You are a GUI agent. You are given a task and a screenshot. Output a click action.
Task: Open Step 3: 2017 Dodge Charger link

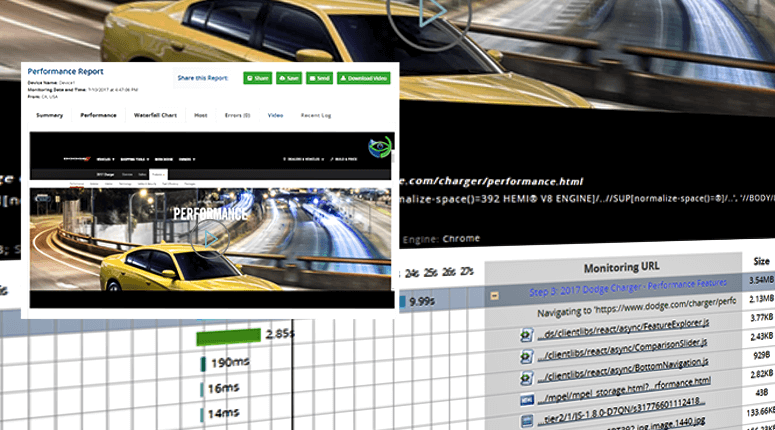[x=628, y=288]
